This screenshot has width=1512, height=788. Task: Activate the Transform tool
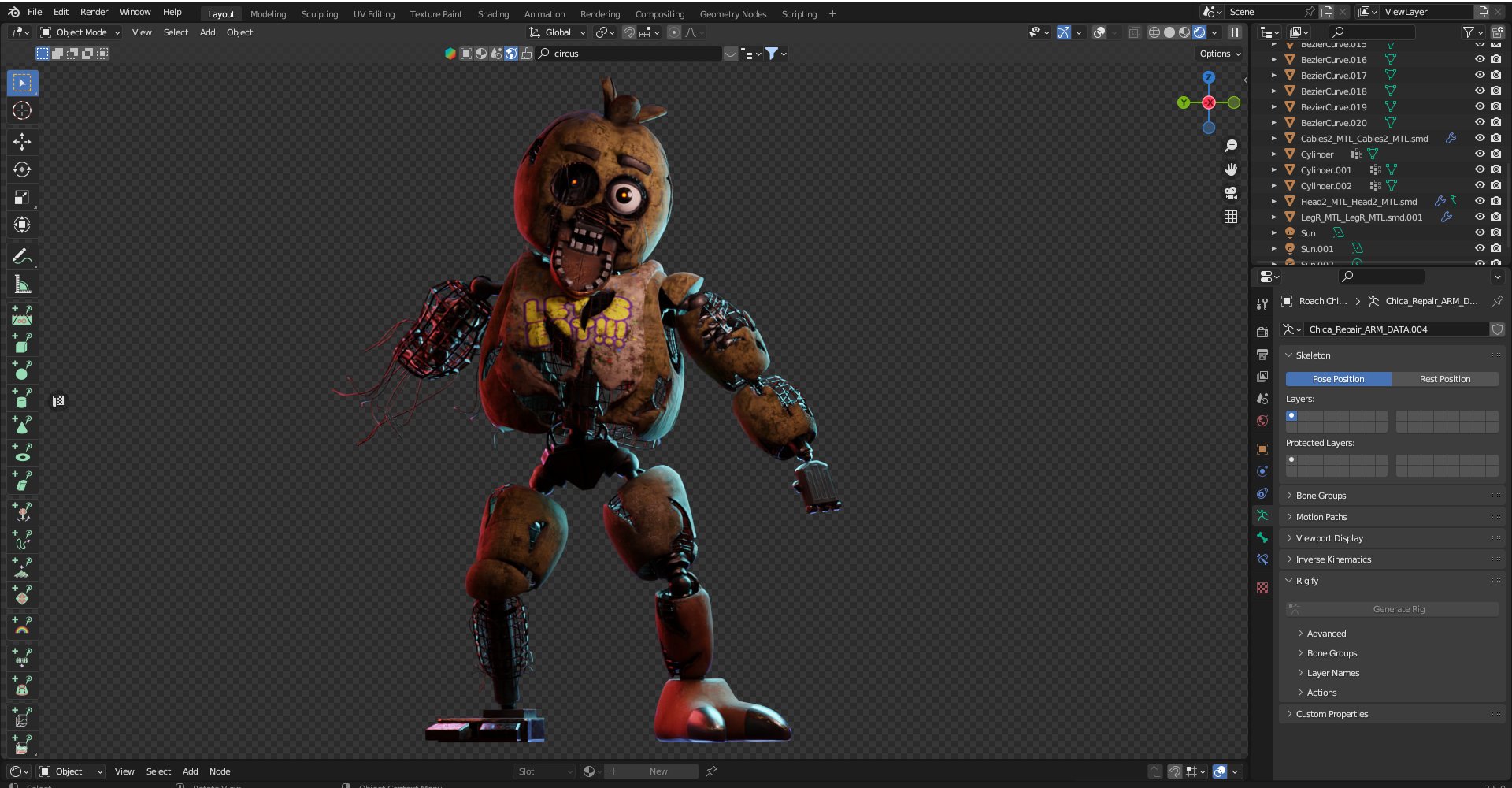[x=22, y=225]
